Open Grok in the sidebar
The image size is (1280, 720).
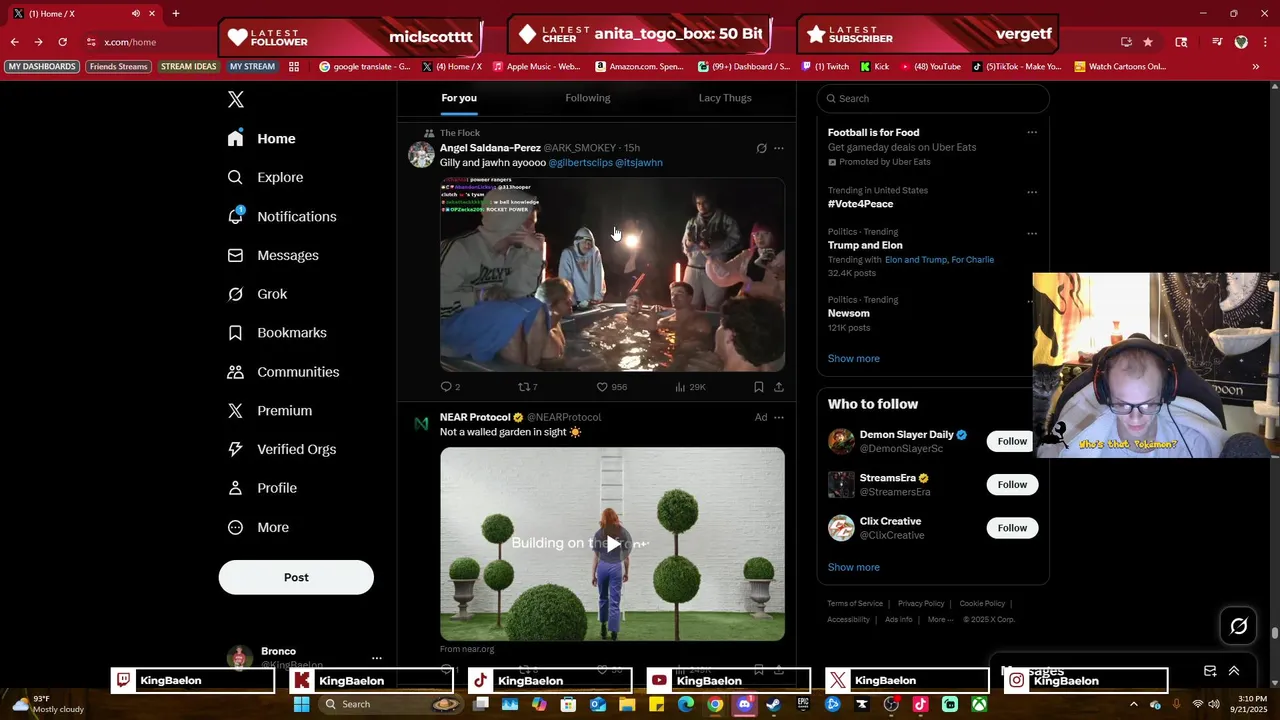tap(257, 294)
